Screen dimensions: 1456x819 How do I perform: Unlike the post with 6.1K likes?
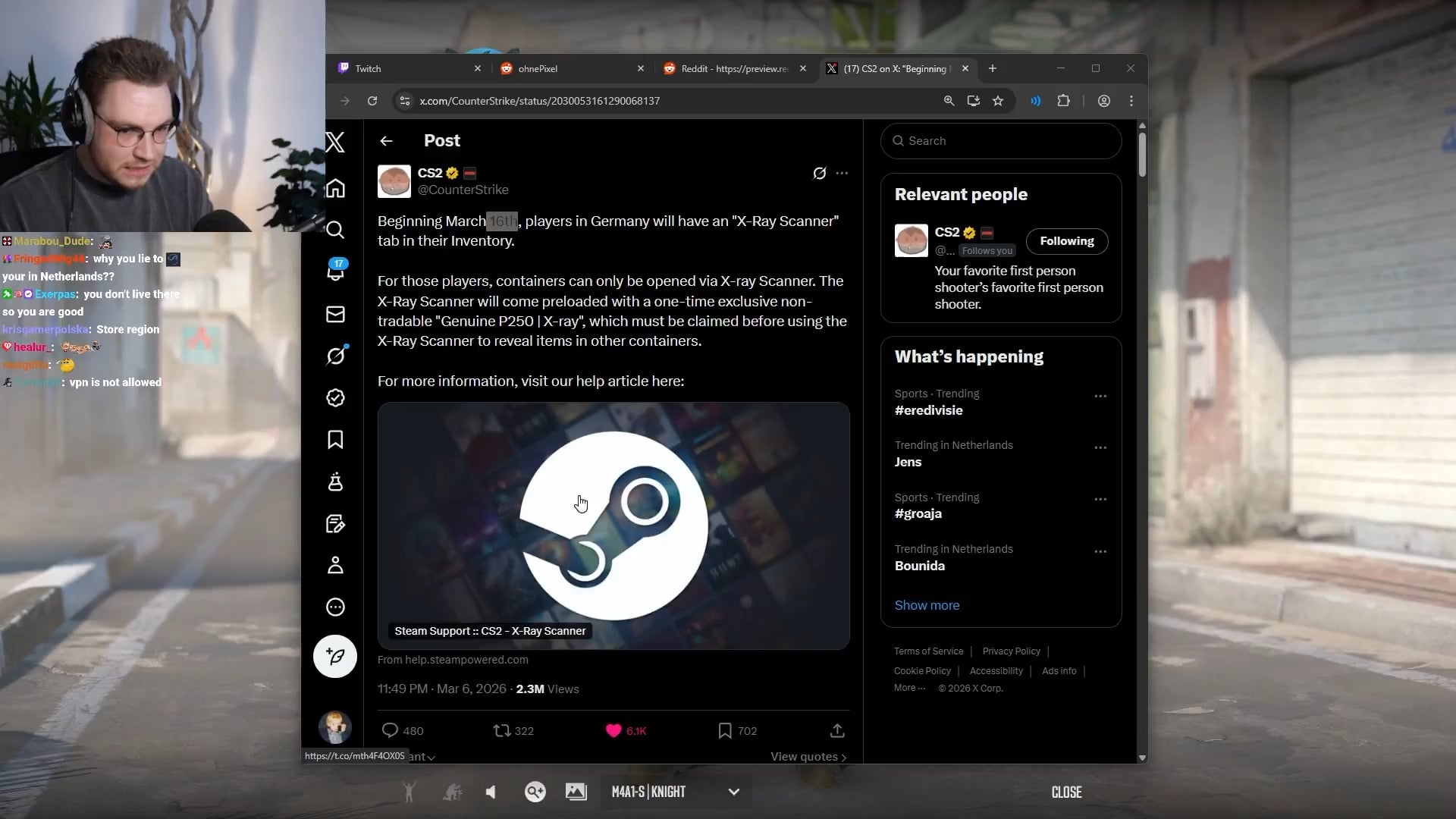613,730
